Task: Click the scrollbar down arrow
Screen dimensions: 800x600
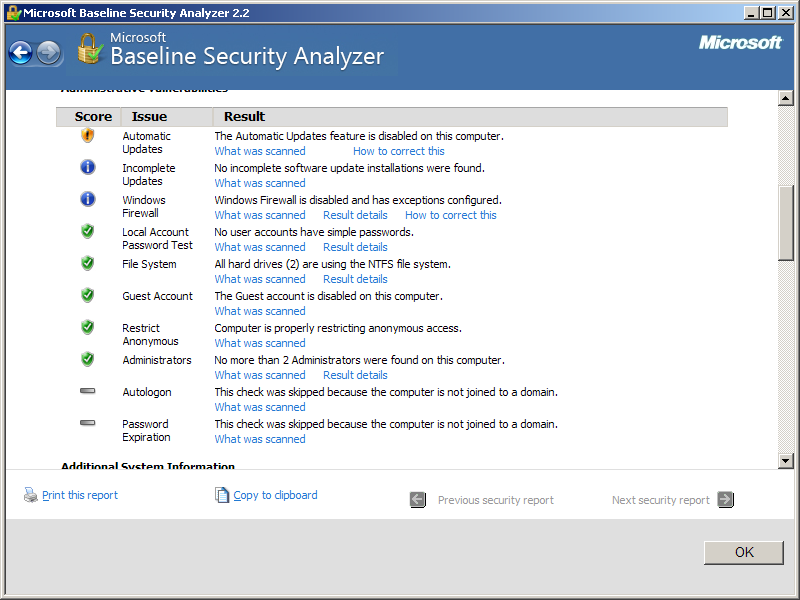Action: [786, 461]
